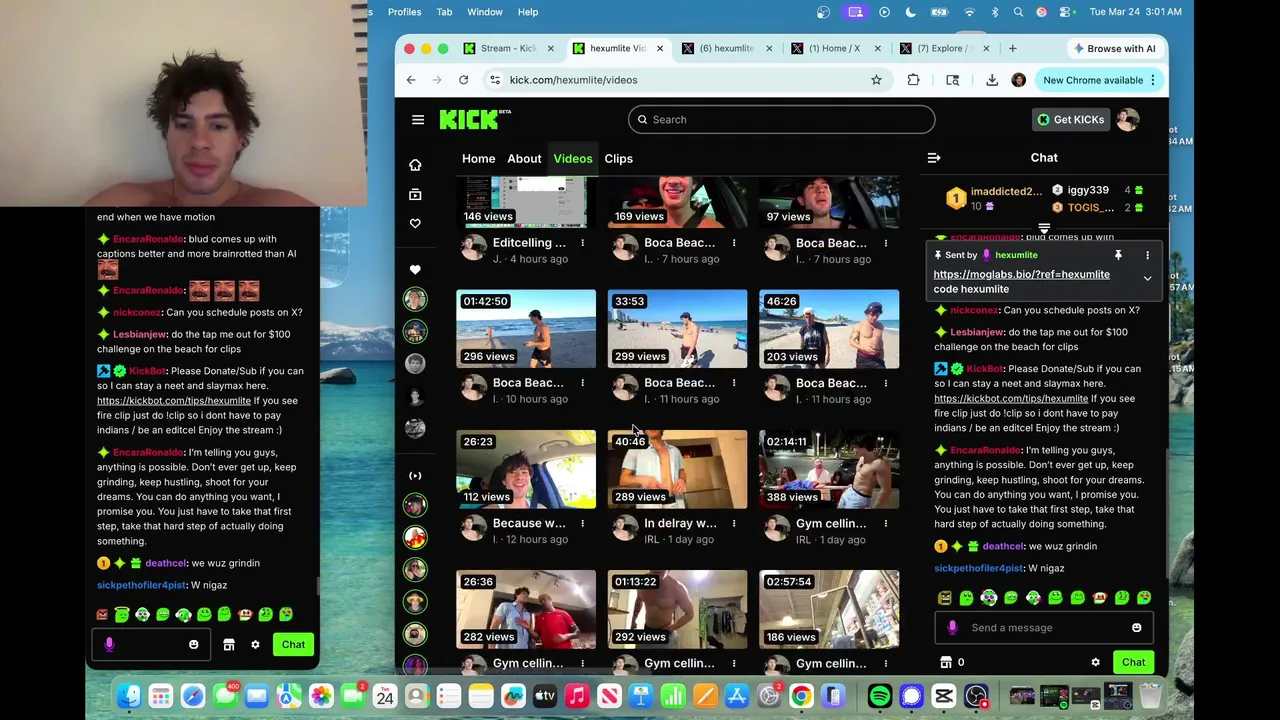Open options for the 1:42:50 Boca Beach video
Screen dimensions: 1280x720
coord(582,383)
